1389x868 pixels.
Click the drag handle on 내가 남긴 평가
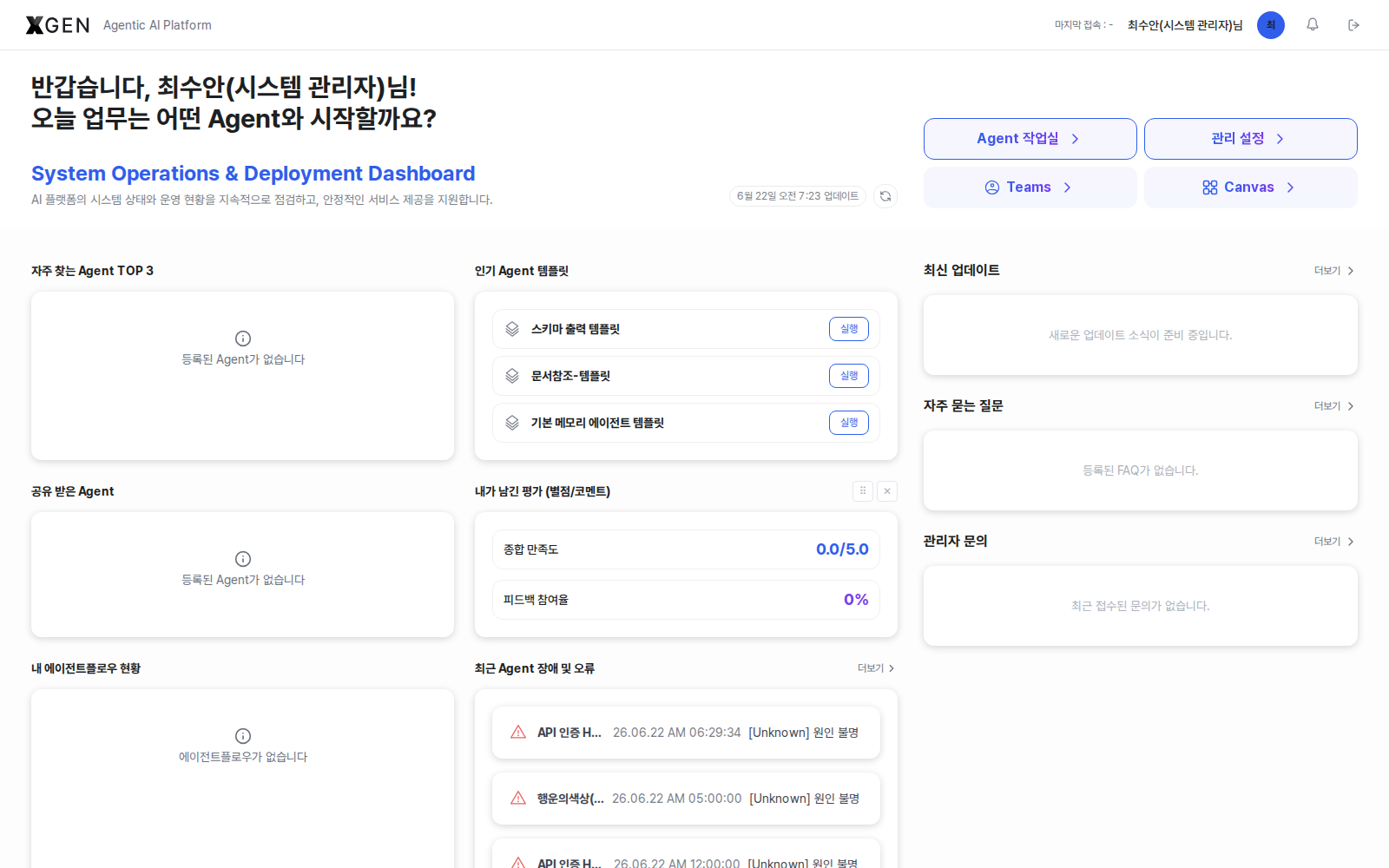863,491
